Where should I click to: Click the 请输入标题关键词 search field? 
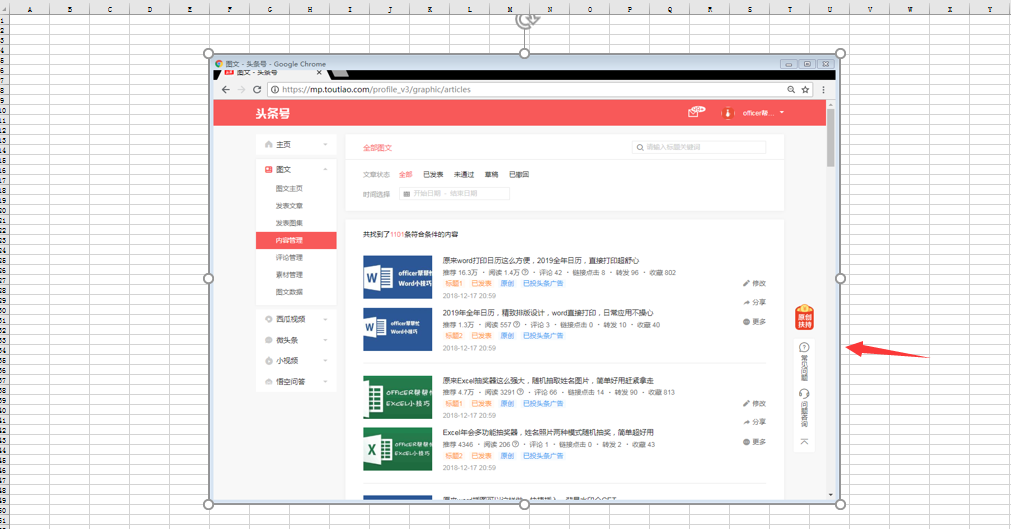tap(699, 147)
